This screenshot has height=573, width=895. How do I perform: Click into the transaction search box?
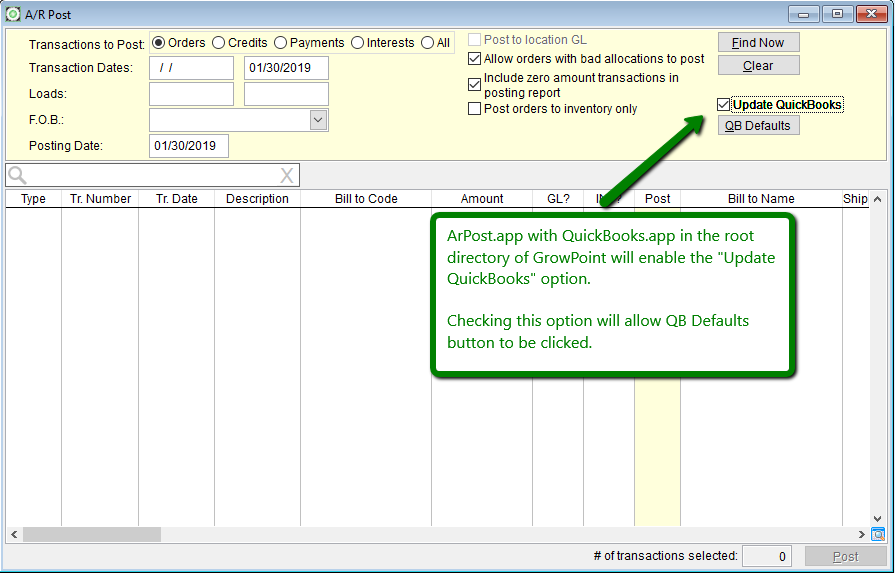coord(152,175)
